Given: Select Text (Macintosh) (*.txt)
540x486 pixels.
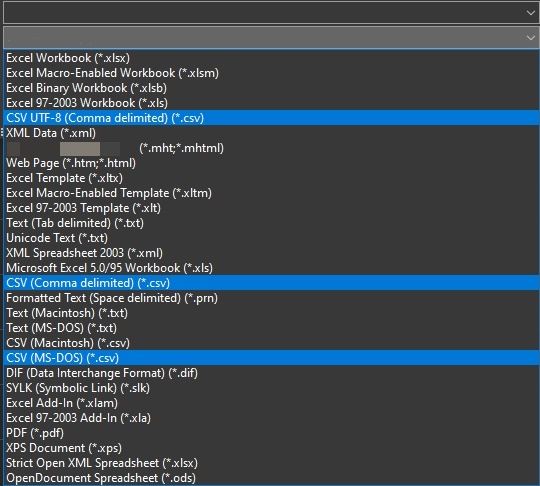Looking at the screenshot, I should pyautogui.click(x=271, y=313).
